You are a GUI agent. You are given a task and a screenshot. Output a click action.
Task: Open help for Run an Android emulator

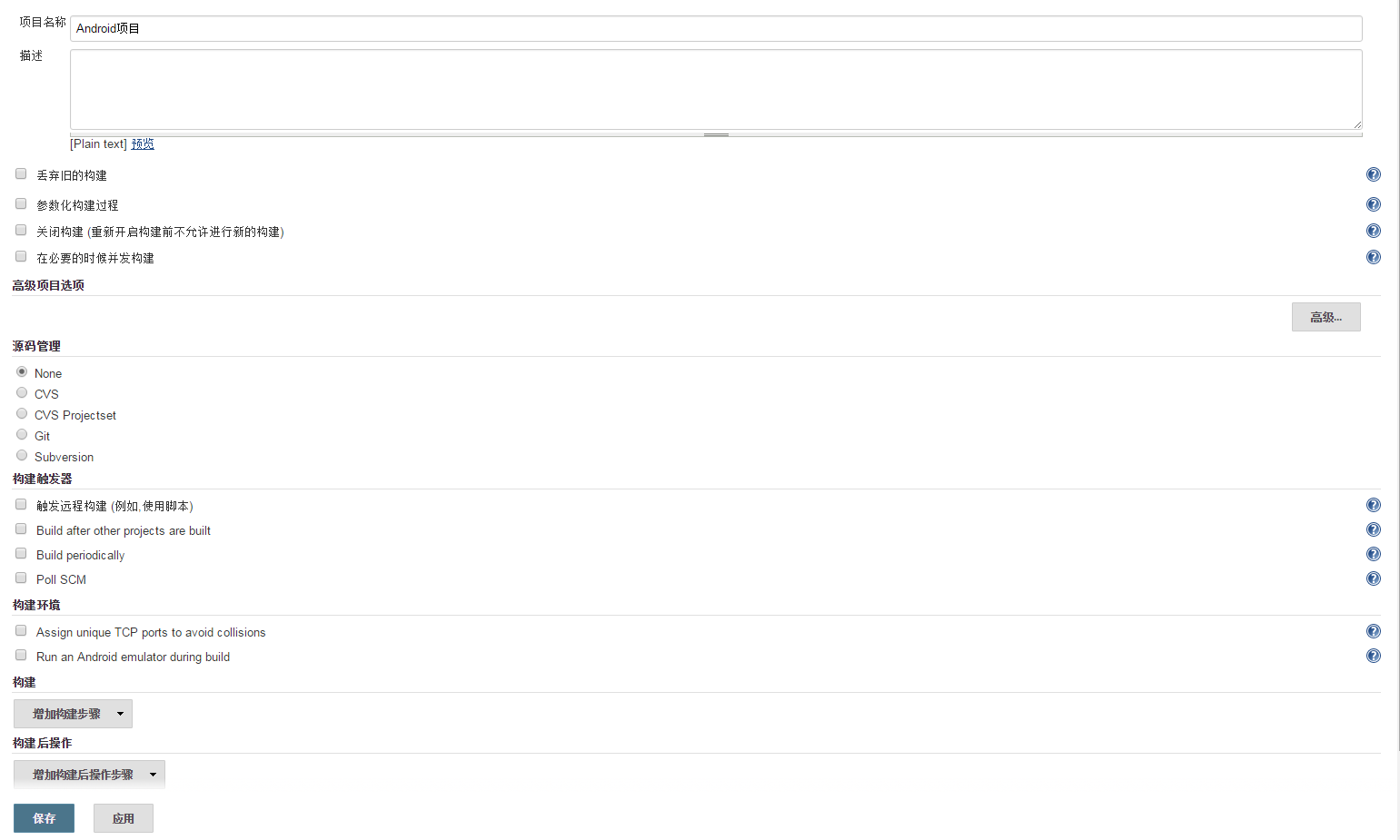(1374, 656)
